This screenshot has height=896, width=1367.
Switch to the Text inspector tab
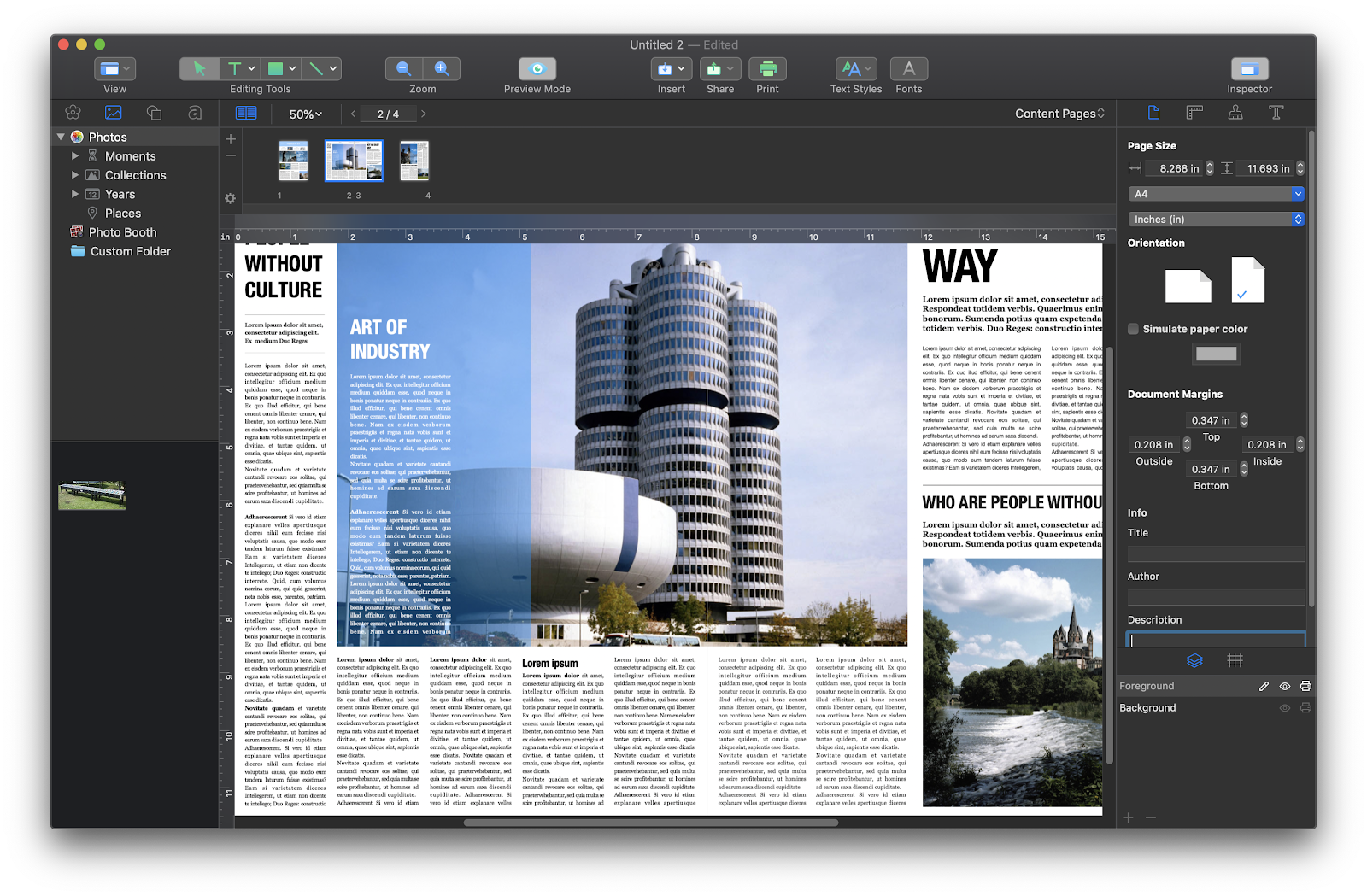(x=1276, y=113)
